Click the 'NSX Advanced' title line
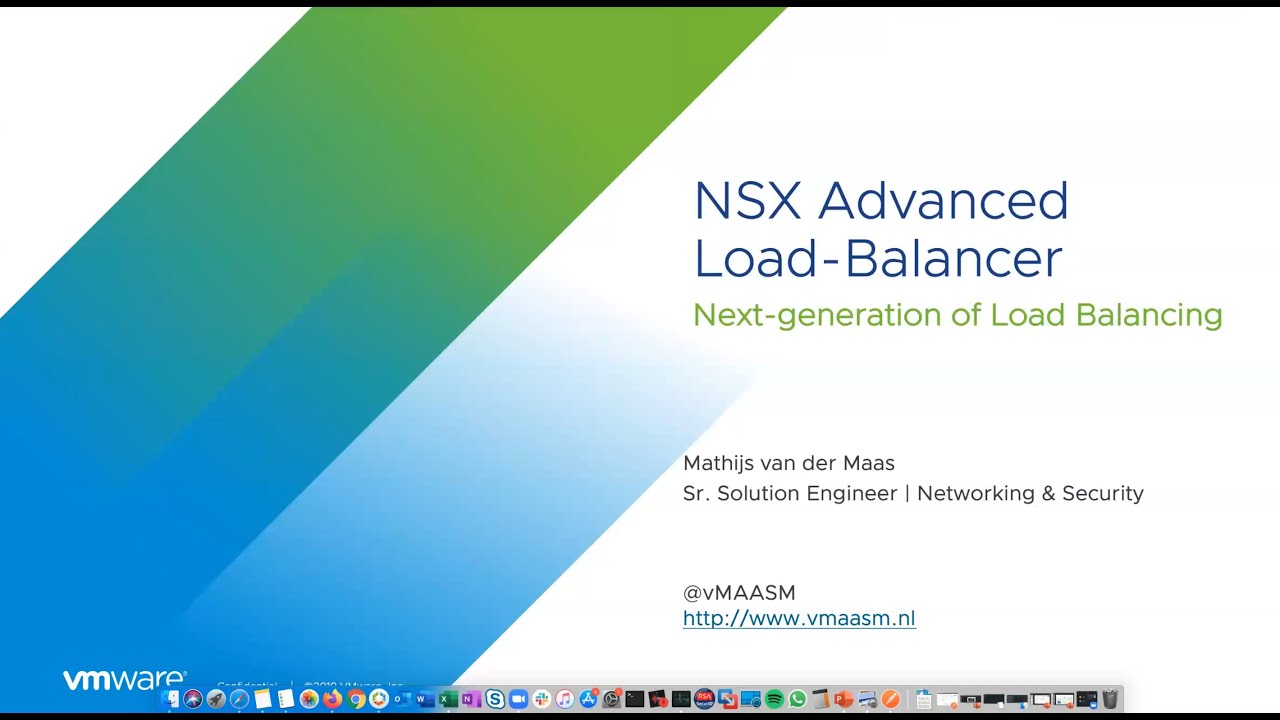 (881, 201)
